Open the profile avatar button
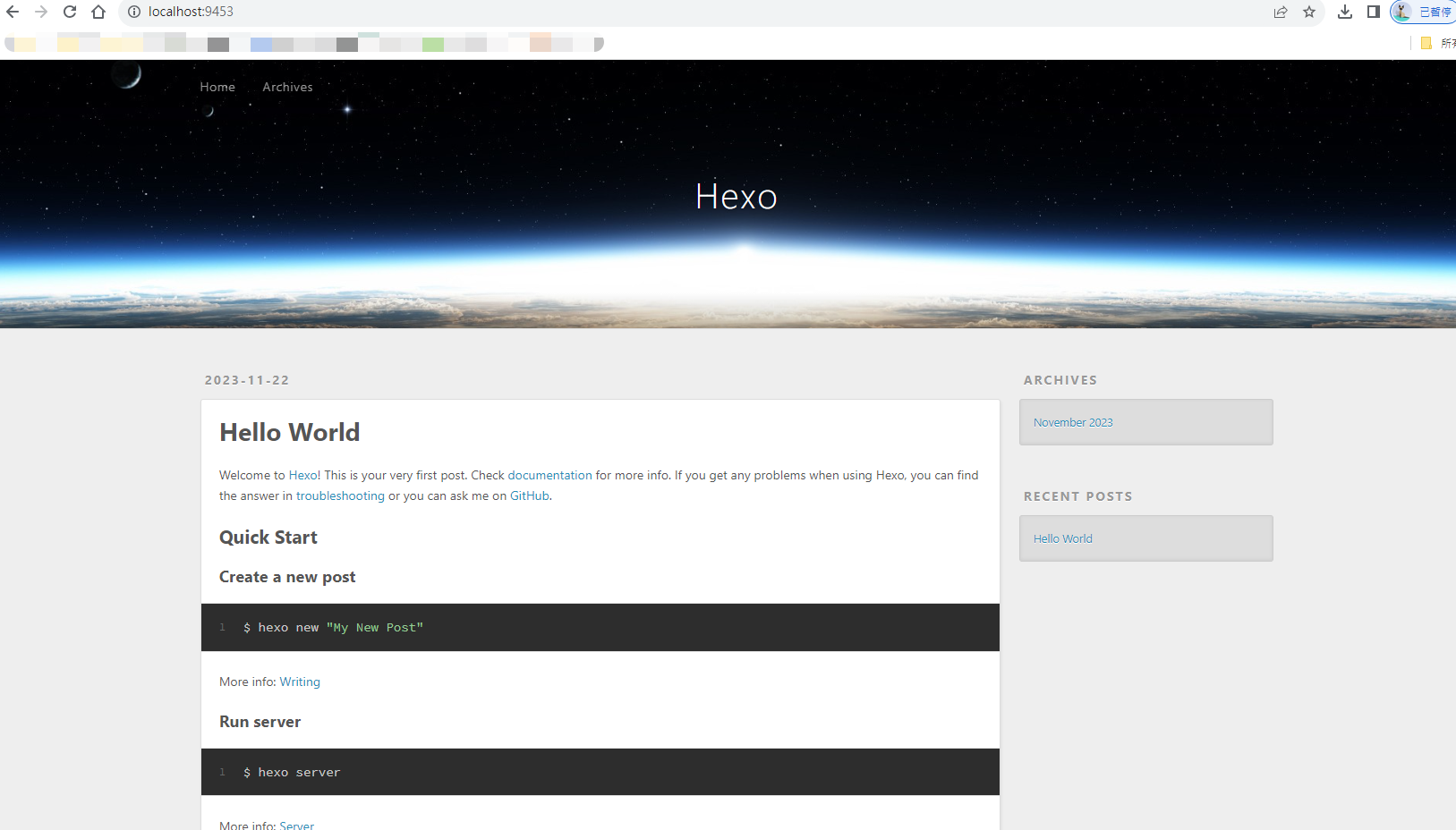 [1424, 12]
